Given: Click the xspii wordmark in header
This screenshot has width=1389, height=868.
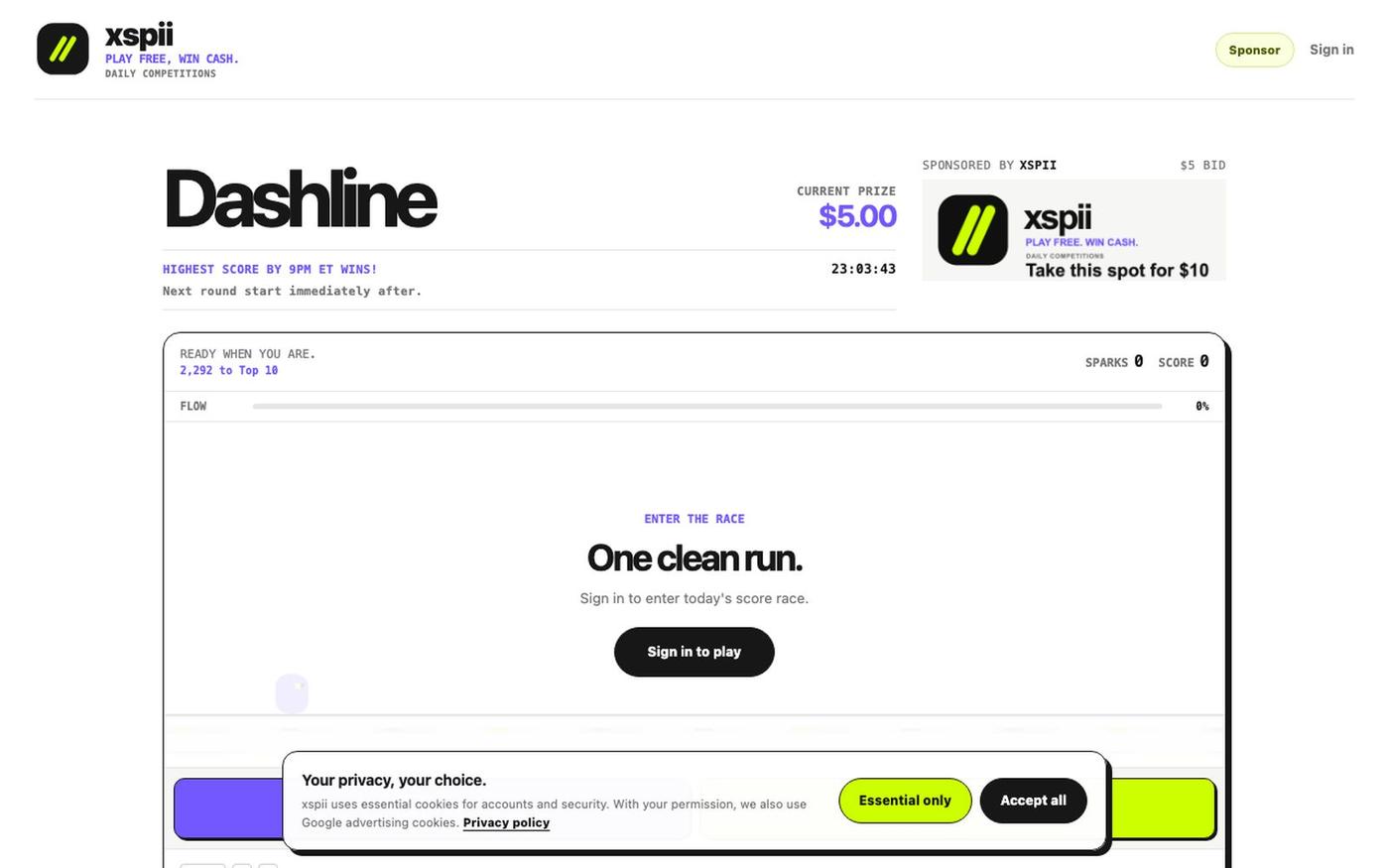Looking at the screenshot, I should pyautogui.click(x=139, y=35).
